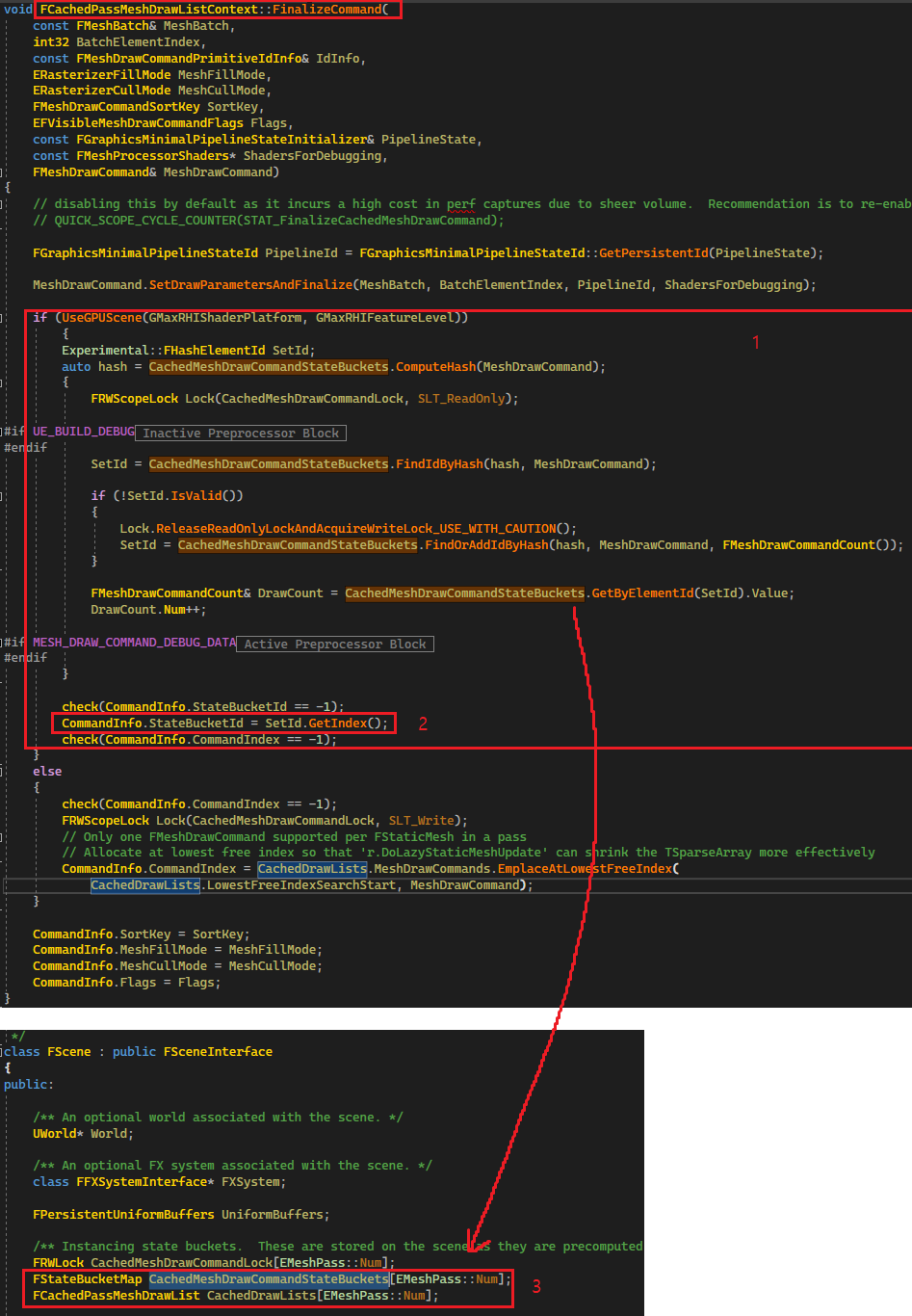Click the QUICK_SCOPE_CYCLE_COUNTER commented line
912x1316 pixels.
click(x=269, y=221)
